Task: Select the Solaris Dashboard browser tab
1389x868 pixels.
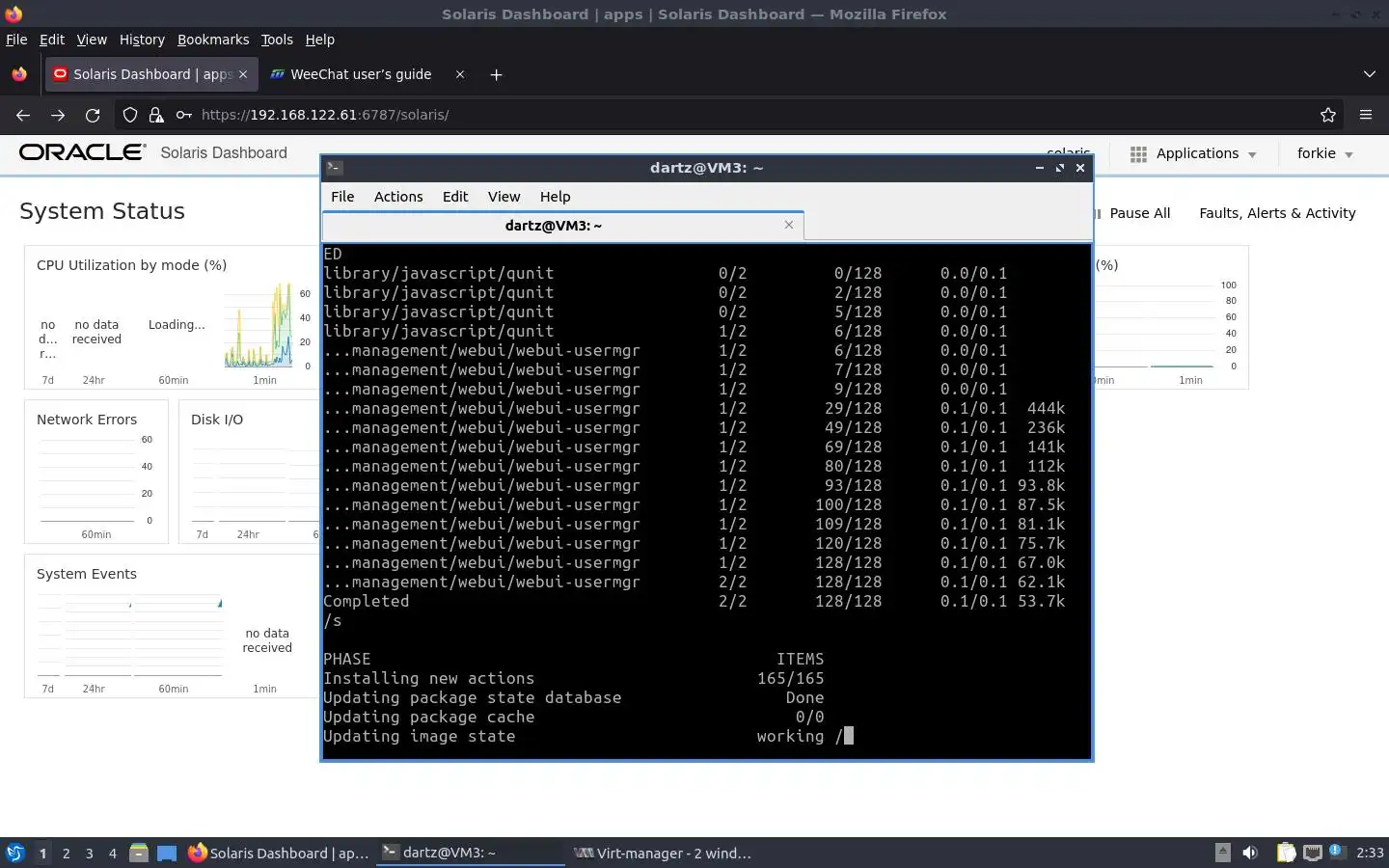Action: [150, 74]
